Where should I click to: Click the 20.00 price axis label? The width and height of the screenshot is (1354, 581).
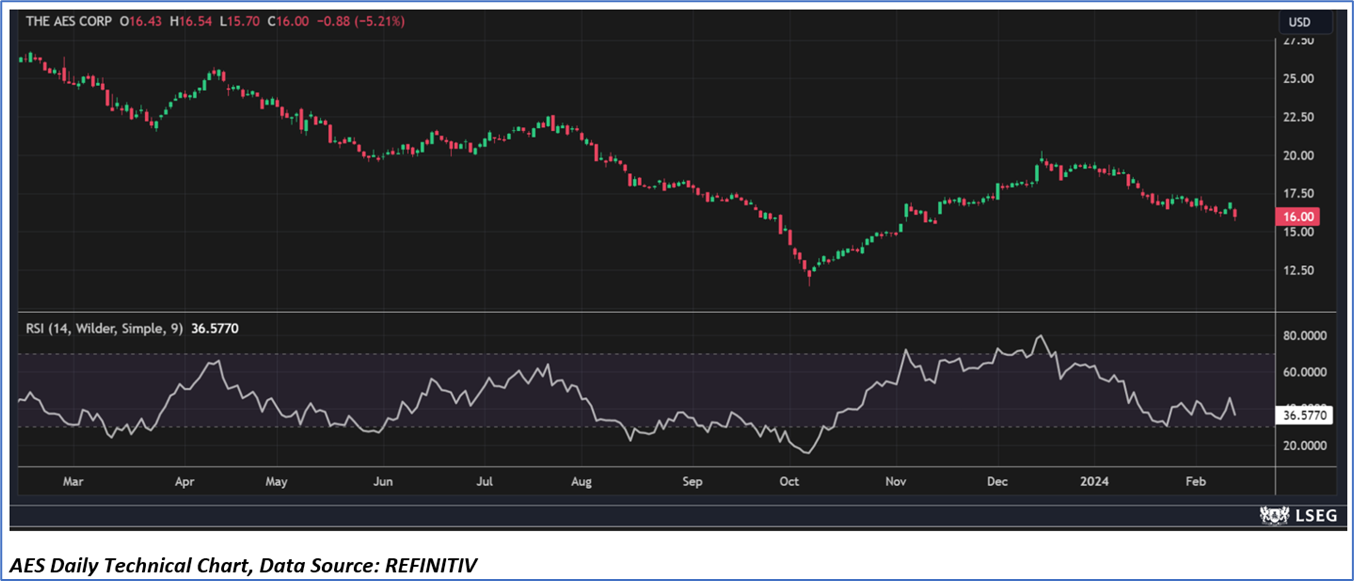point(1301,156)
